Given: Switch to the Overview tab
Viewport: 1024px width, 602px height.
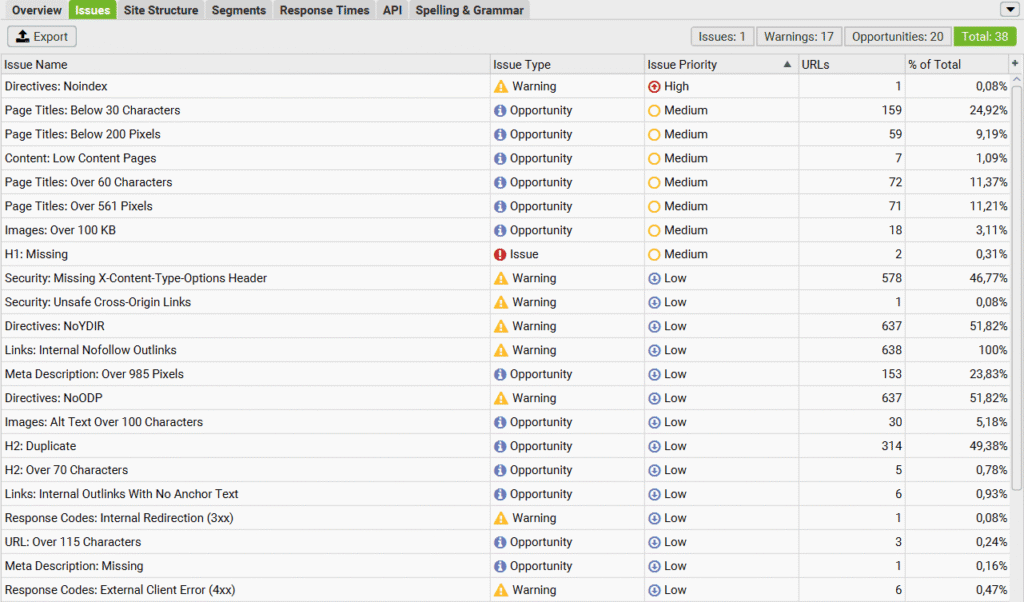Looking at the screenshot, I should coord(37,10).
